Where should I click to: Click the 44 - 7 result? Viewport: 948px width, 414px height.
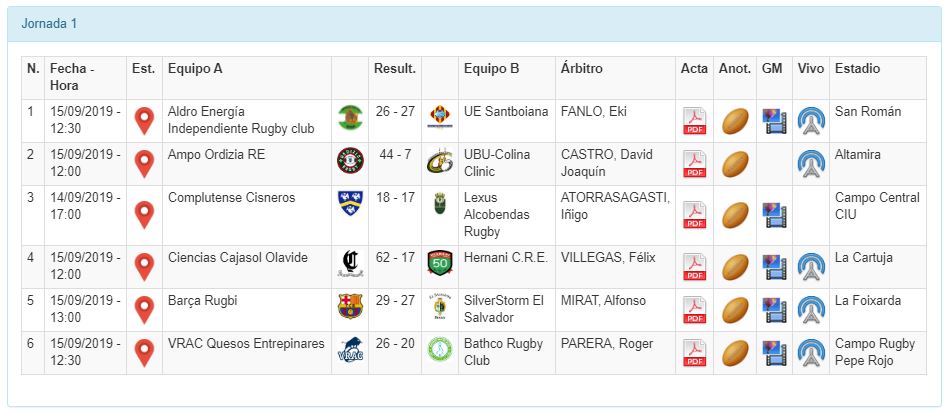tap(394, 154)
